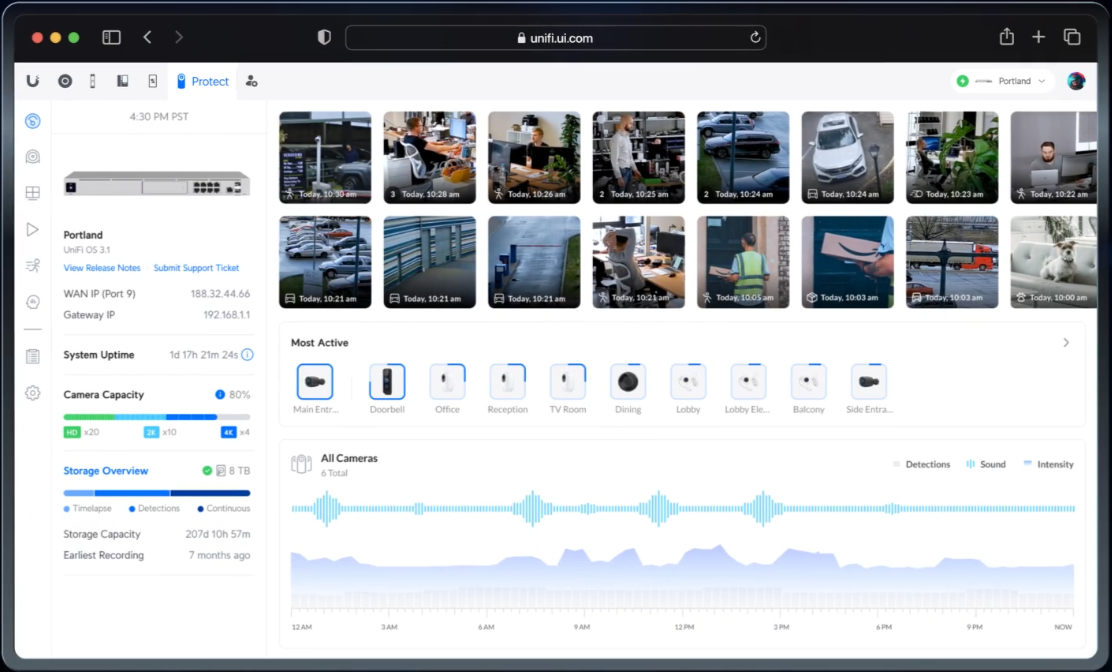Image resolution: width=1112 pixels, height=672 pixels.
Task: Select the Doorbell camera icon
Action: pos(387,381)
